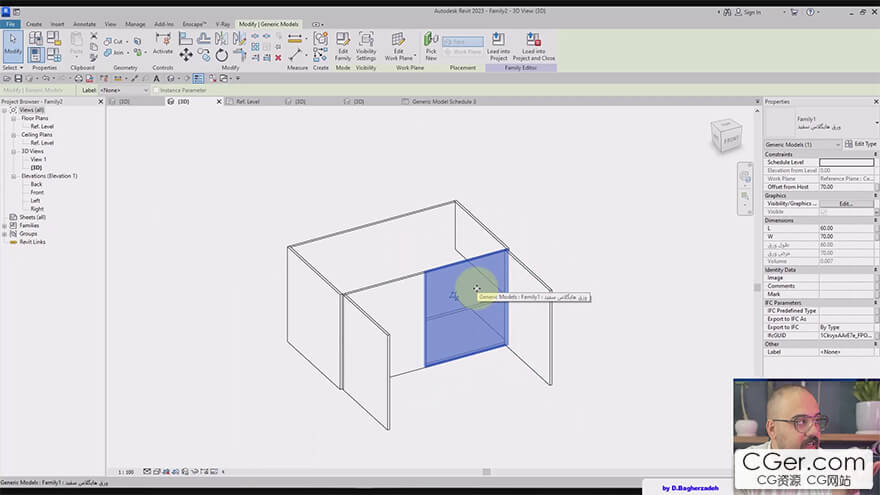Click the ViewCube FRONT face
This screenshot has width=880, height=495.
731,139
